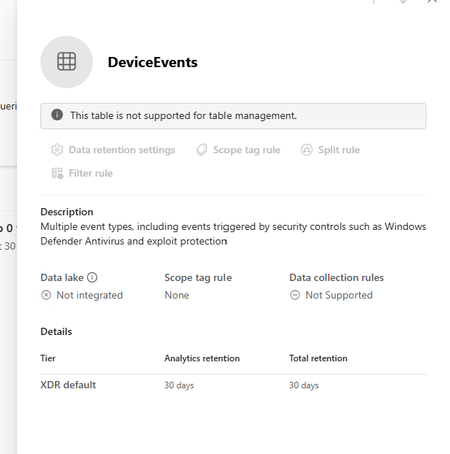Click the DeviceEvents table grid icon
Viewport: 450px width, 454px height.
tap(66, 62)
